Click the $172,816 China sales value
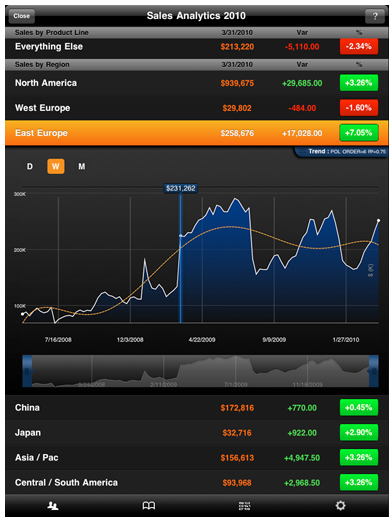Viewport: 392px width, 527px height. [x=237, y=408]
